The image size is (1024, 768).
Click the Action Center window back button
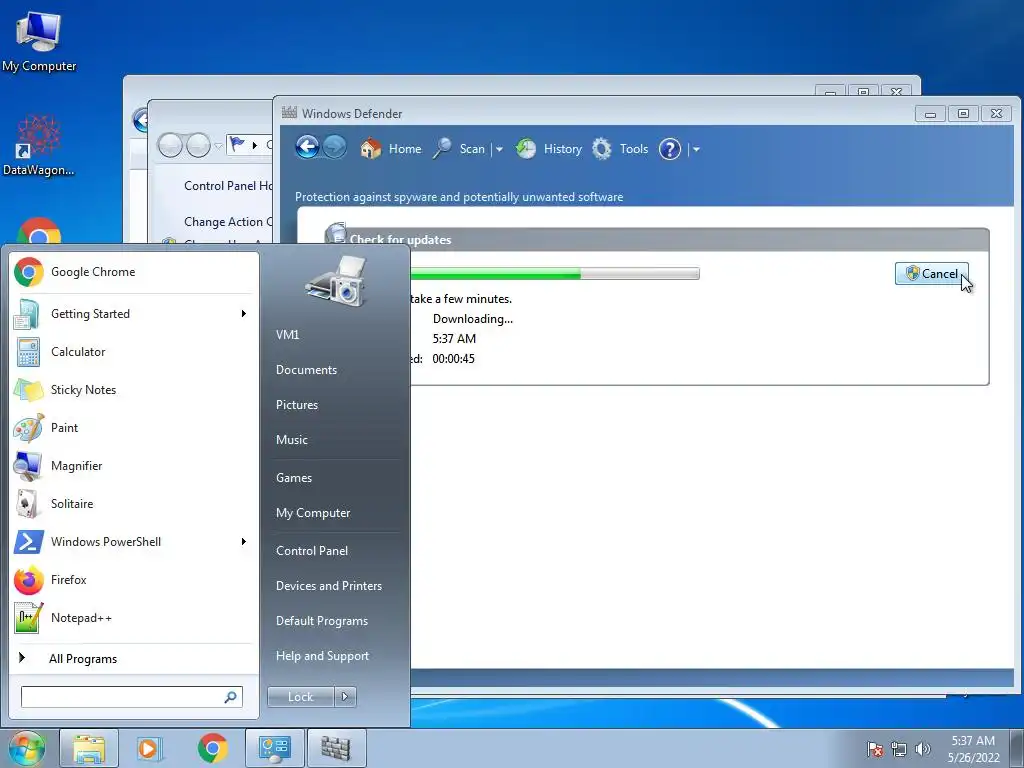click(170, 145)
